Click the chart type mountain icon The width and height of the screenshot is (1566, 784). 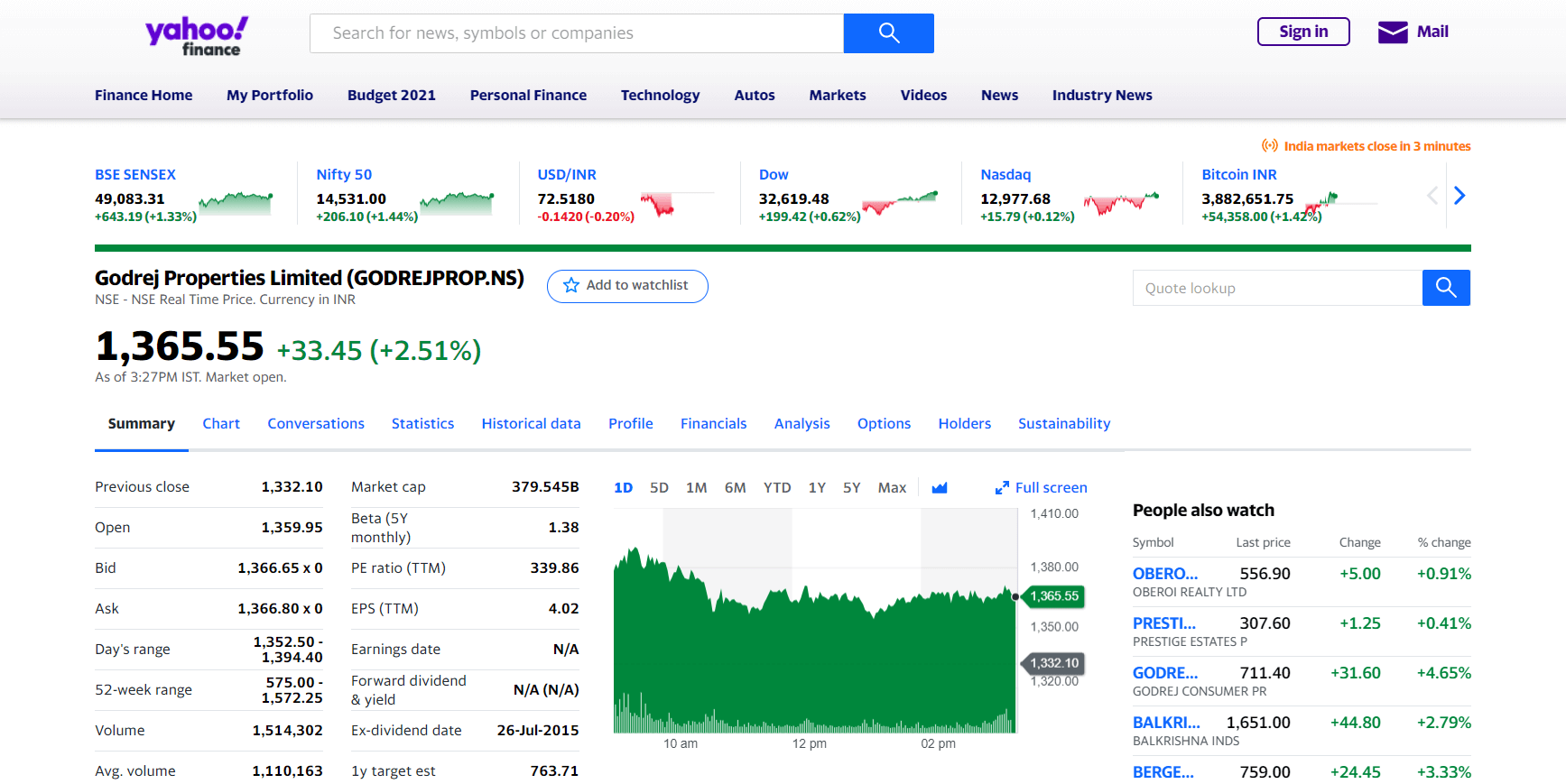pyautogui.click(x=940, y=488)
